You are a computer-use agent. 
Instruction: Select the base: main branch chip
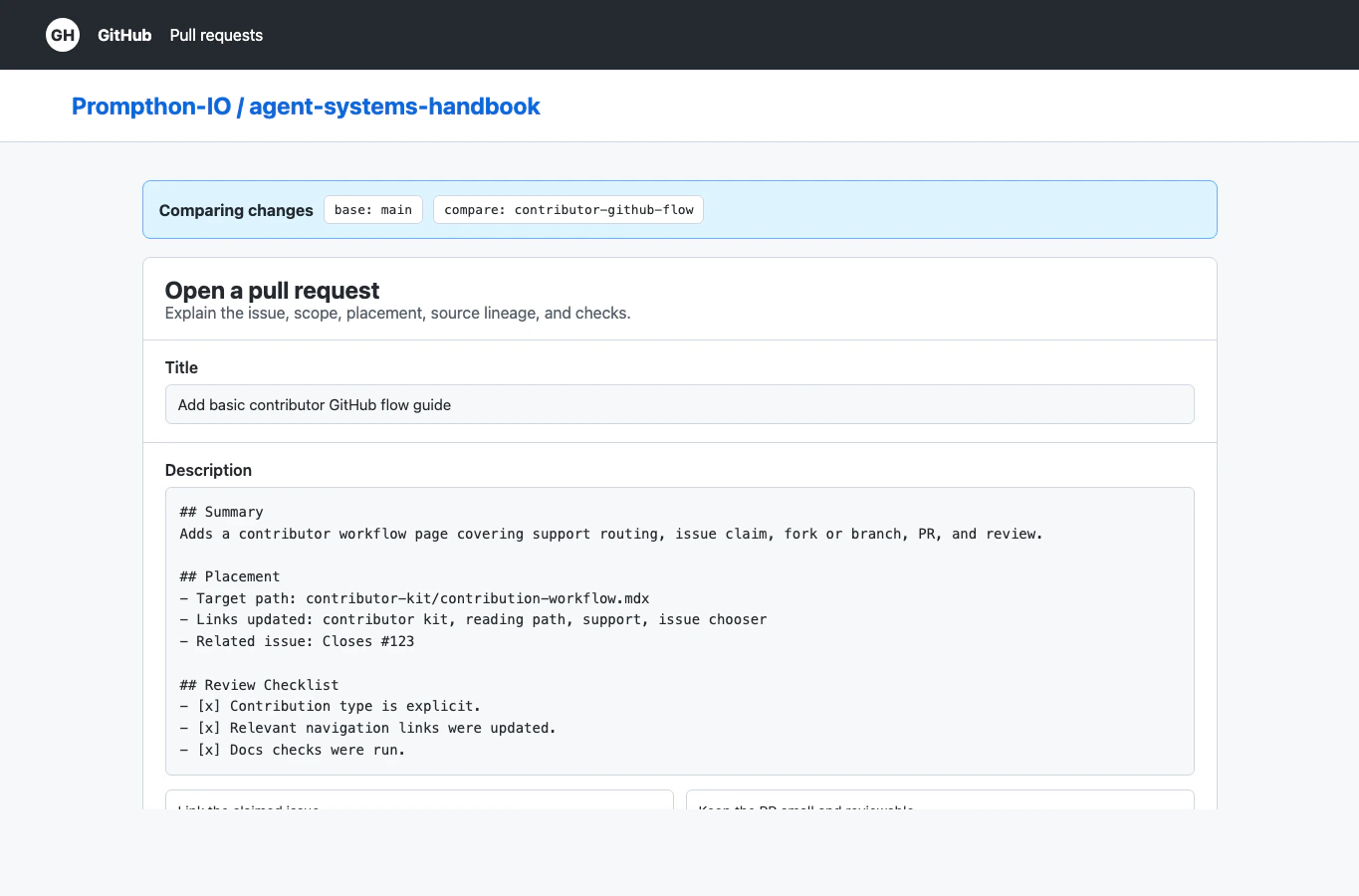[373, 210]
